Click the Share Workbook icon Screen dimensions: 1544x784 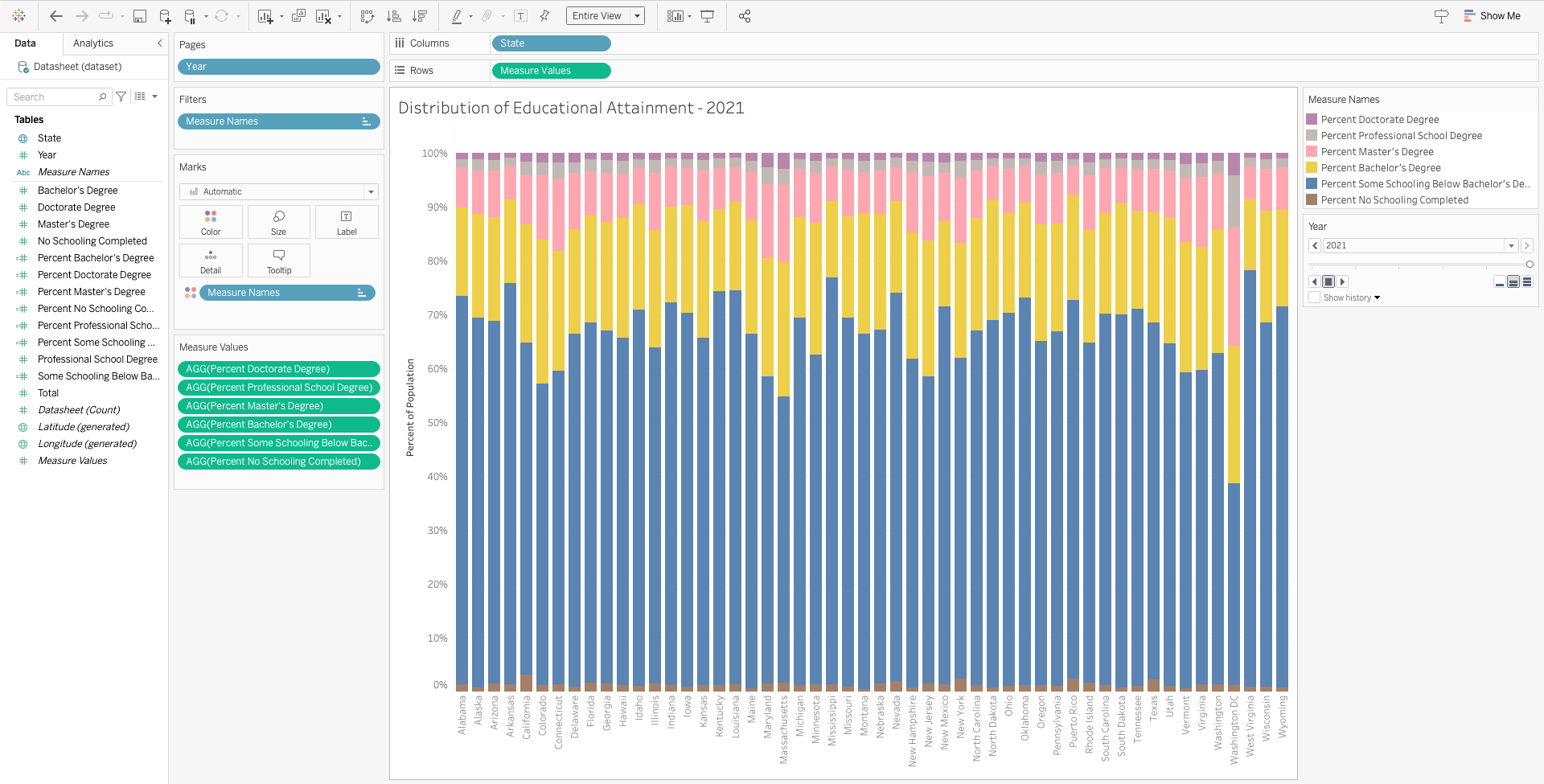[x=745, y=16]
